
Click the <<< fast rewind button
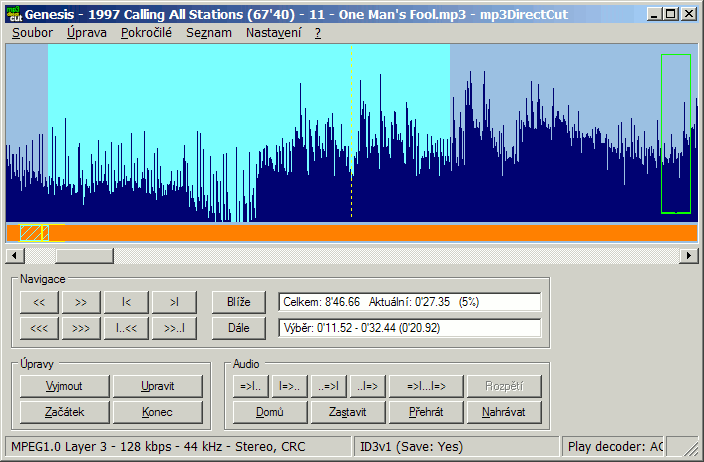click(39, 328)
